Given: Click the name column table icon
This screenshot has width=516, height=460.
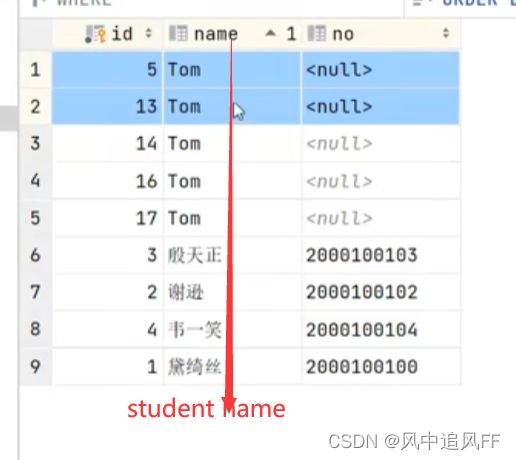Looking at the screenshot, I should click(178, 33).
